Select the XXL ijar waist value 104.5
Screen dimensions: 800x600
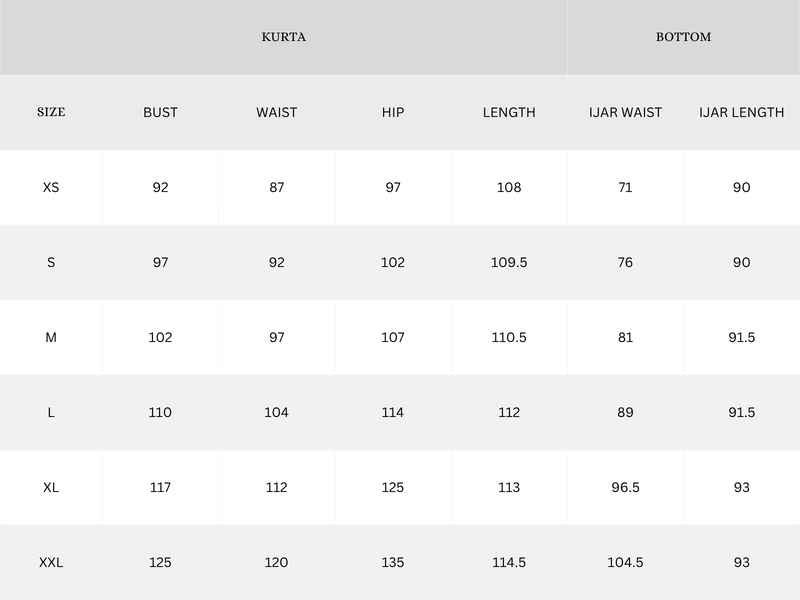click(x=625, y=563)
